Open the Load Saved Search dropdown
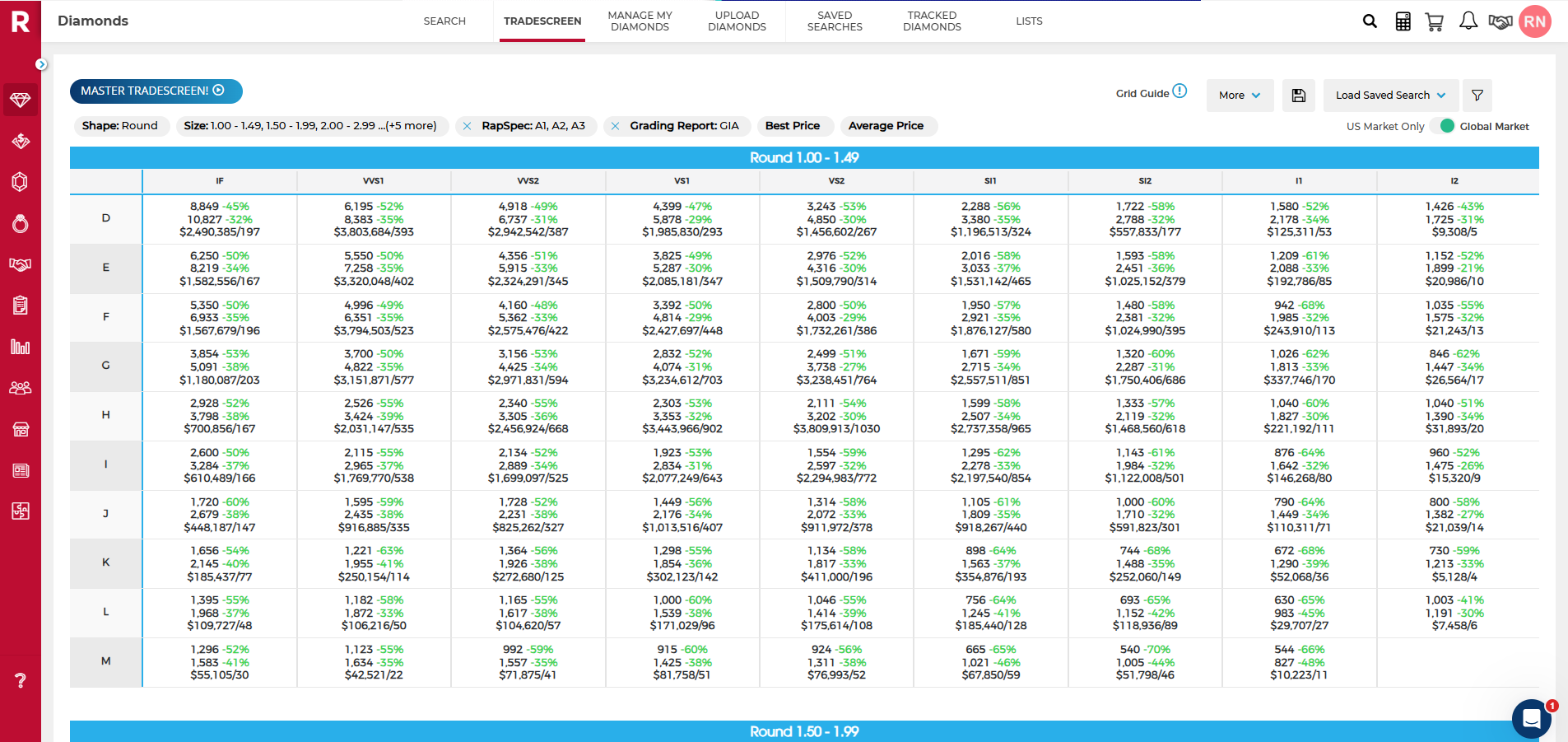The height and width of the screenshot is (742, 1568). [1391, 96]
